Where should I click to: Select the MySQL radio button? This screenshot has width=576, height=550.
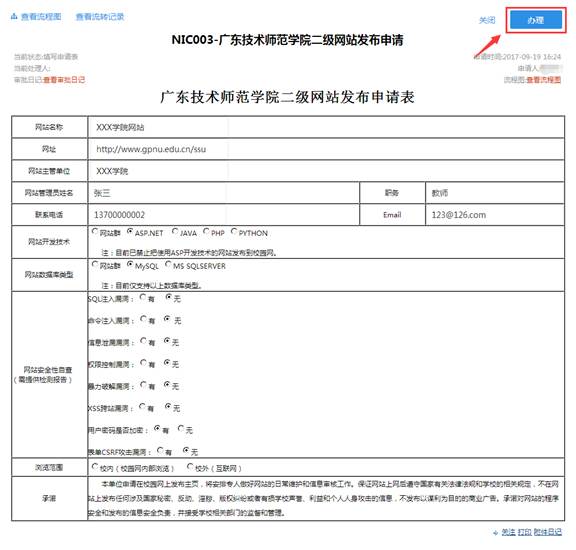130,264
